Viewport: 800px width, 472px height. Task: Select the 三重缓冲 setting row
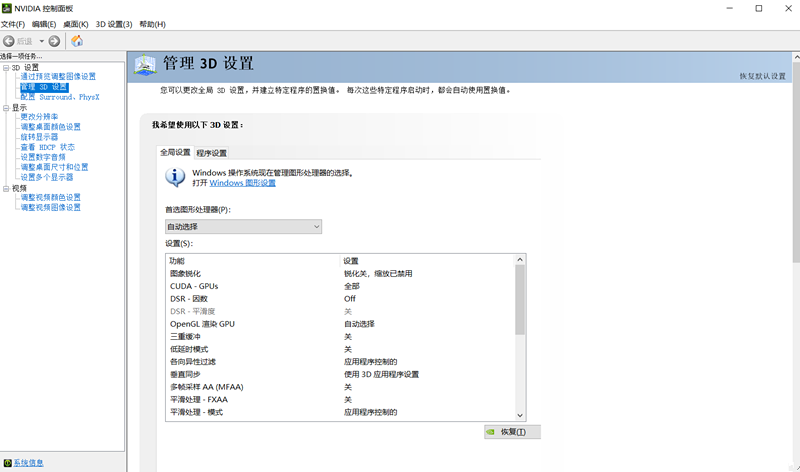click(340, 337)
